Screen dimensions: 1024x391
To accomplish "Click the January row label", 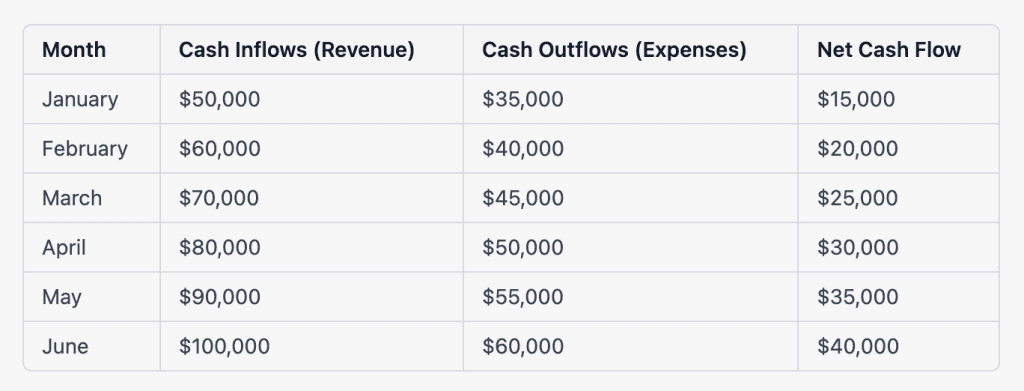I will tap(80, 99).
